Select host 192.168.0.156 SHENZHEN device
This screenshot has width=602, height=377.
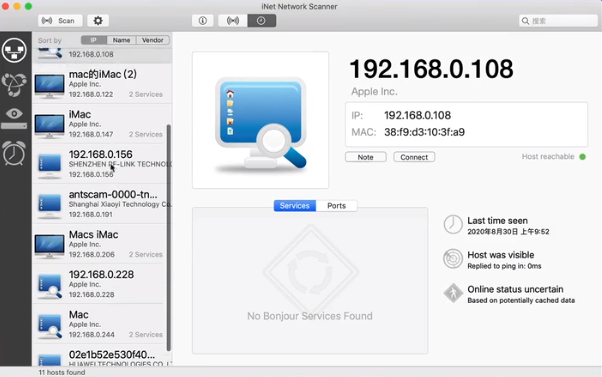pos(102,164)
